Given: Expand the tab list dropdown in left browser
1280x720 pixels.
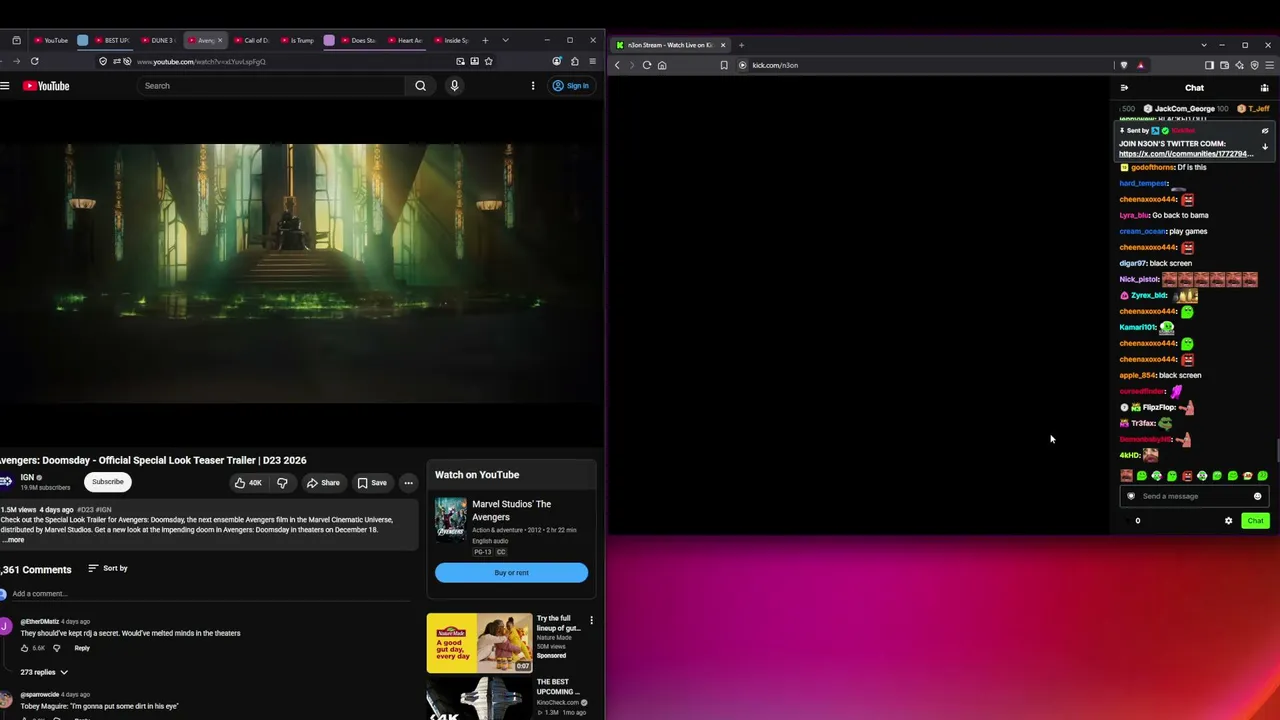Looking at the screenshot, I should coord(505,40).
